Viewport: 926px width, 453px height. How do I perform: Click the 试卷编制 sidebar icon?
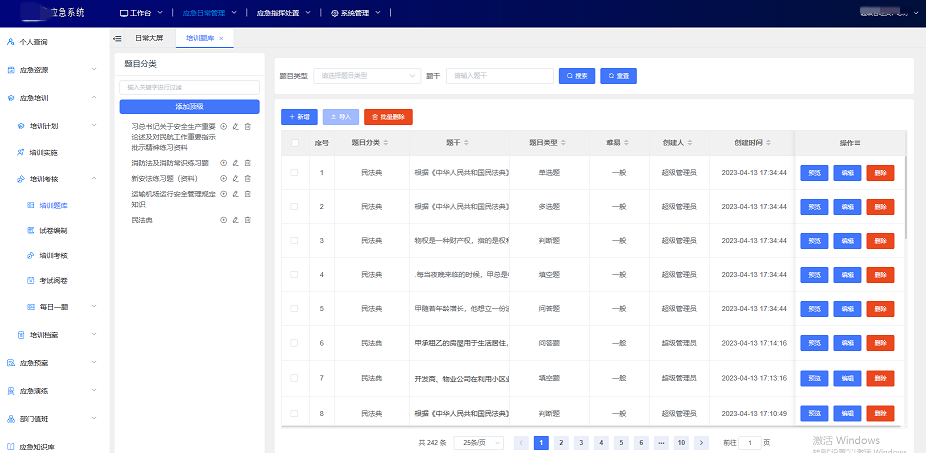coord(31,230)
